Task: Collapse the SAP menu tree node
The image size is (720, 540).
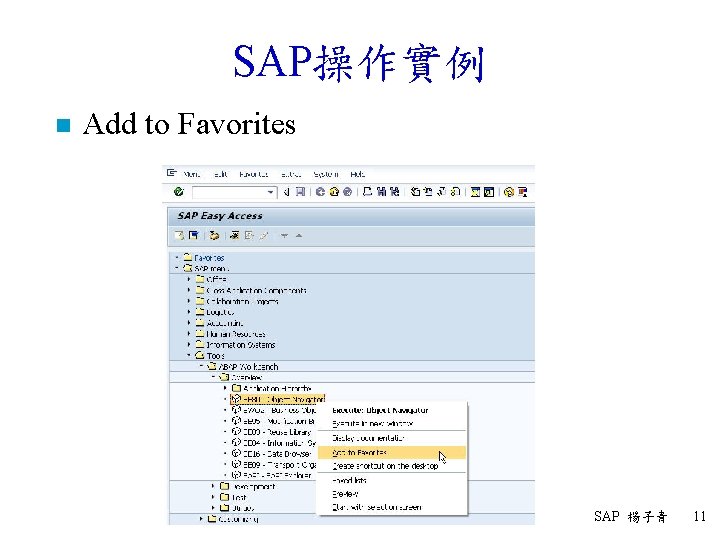Action: [177, 268]
